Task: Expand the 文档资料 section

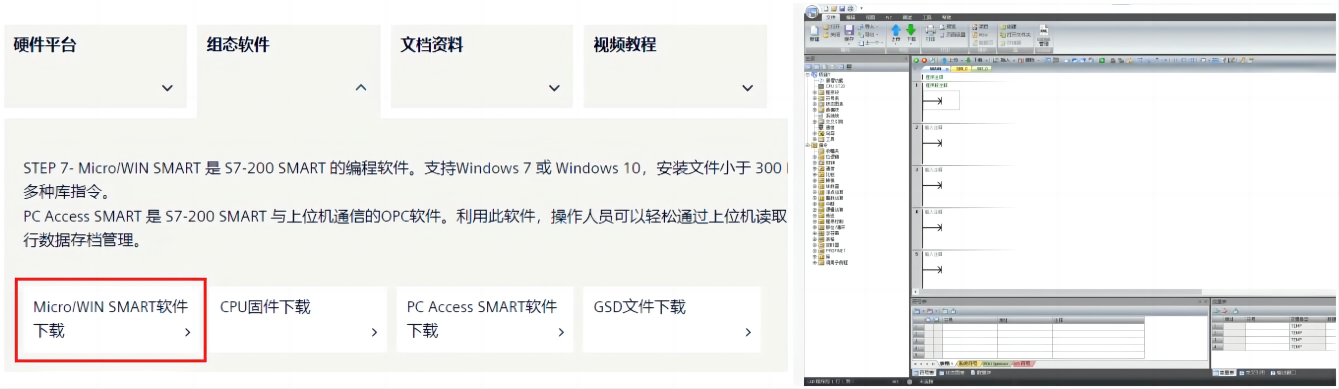Action: 554,88
